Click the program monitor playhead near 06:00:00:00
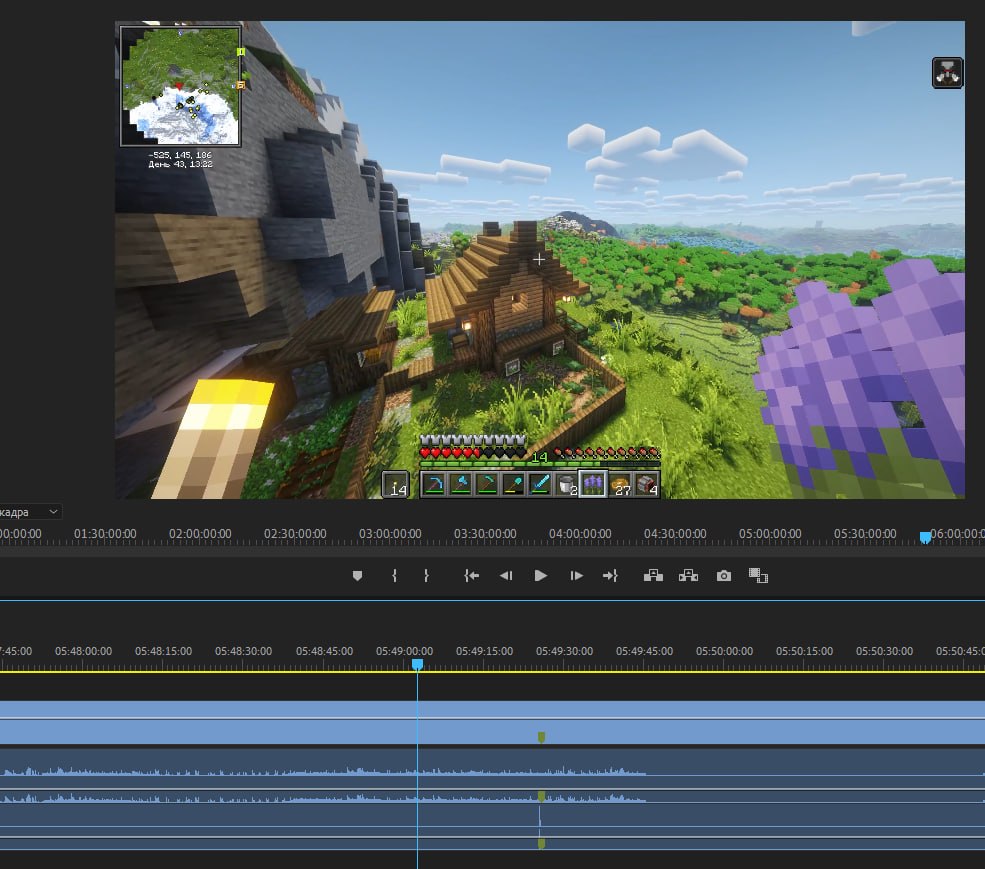Screen dimensions: 985x869 925,538
